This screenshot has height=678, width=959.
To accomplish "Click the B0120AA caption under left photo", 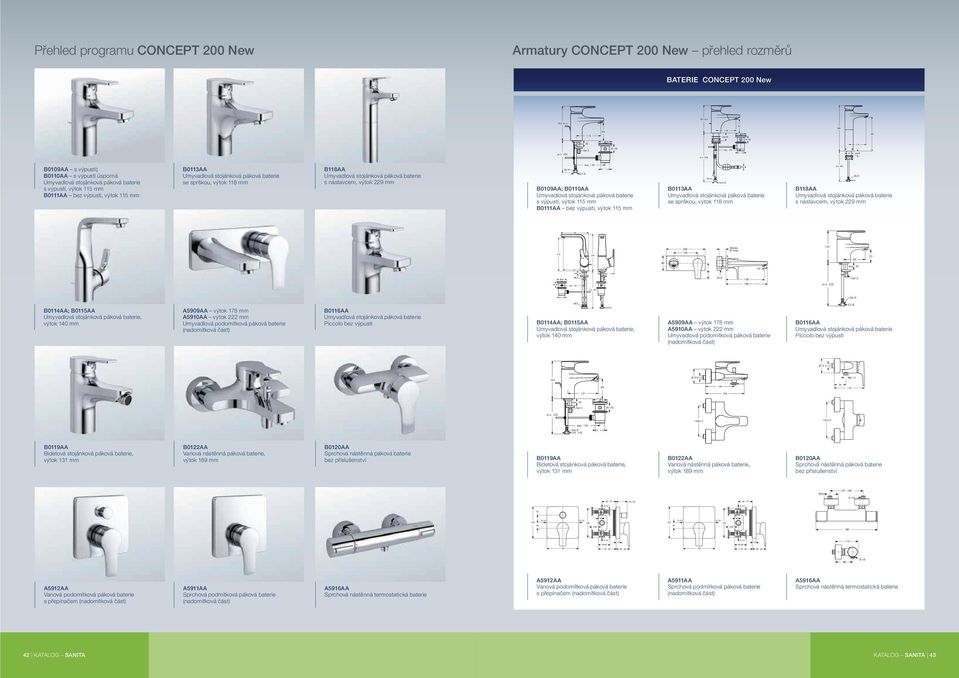I will [x=367, y=454].
